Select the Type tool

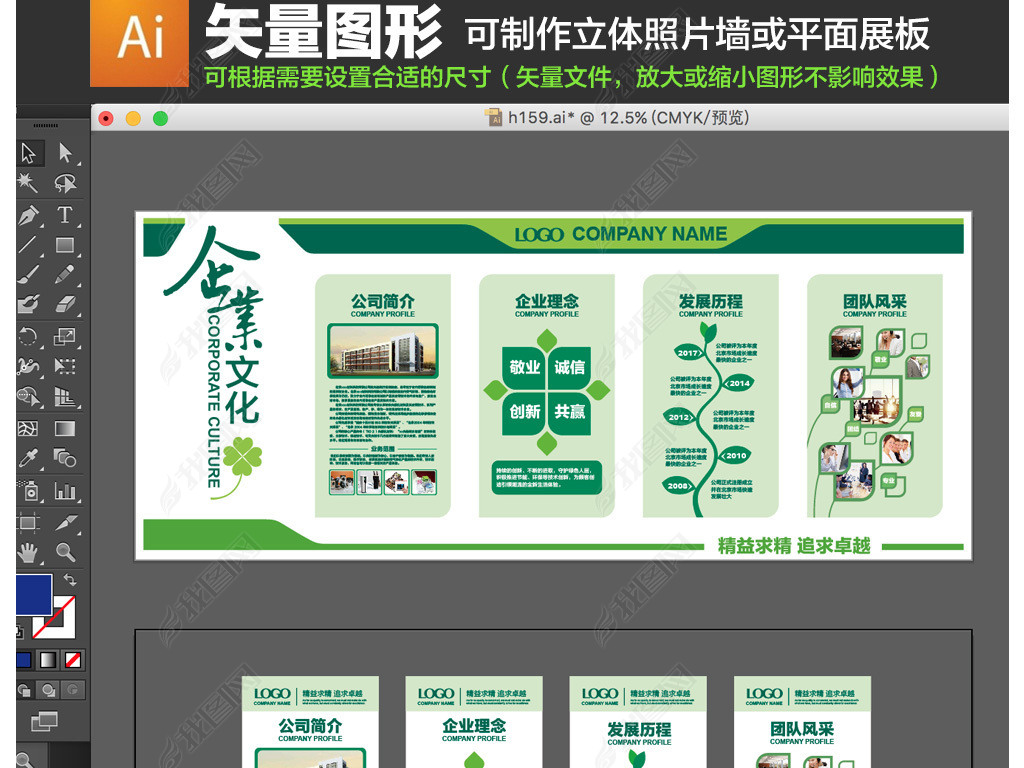click(65, 215)
